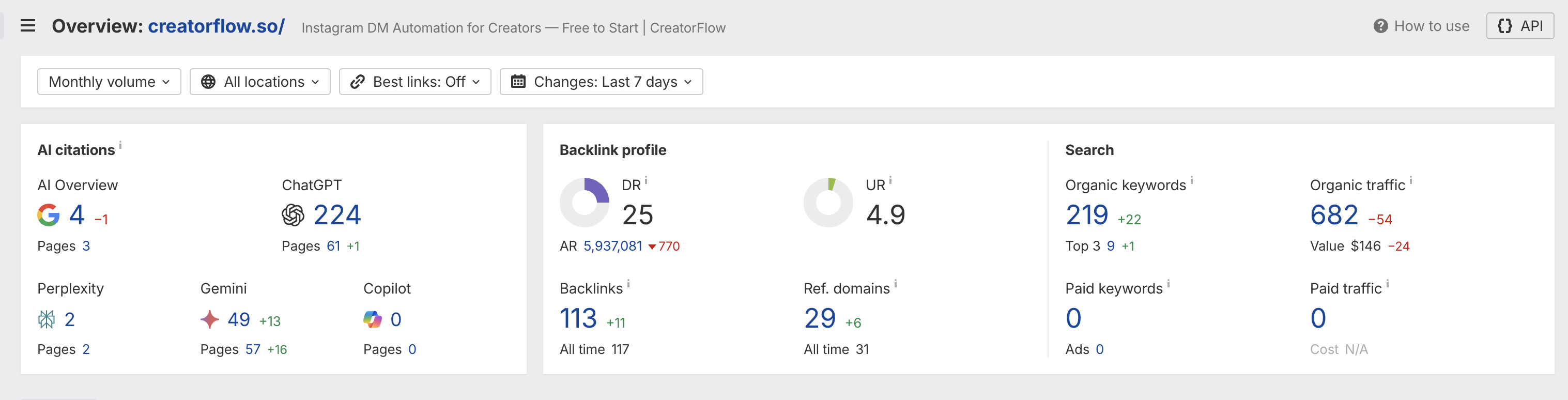Open the hamburger navigation menu
The width and height of the screenshot is (1568, 400).
(28, 25)
